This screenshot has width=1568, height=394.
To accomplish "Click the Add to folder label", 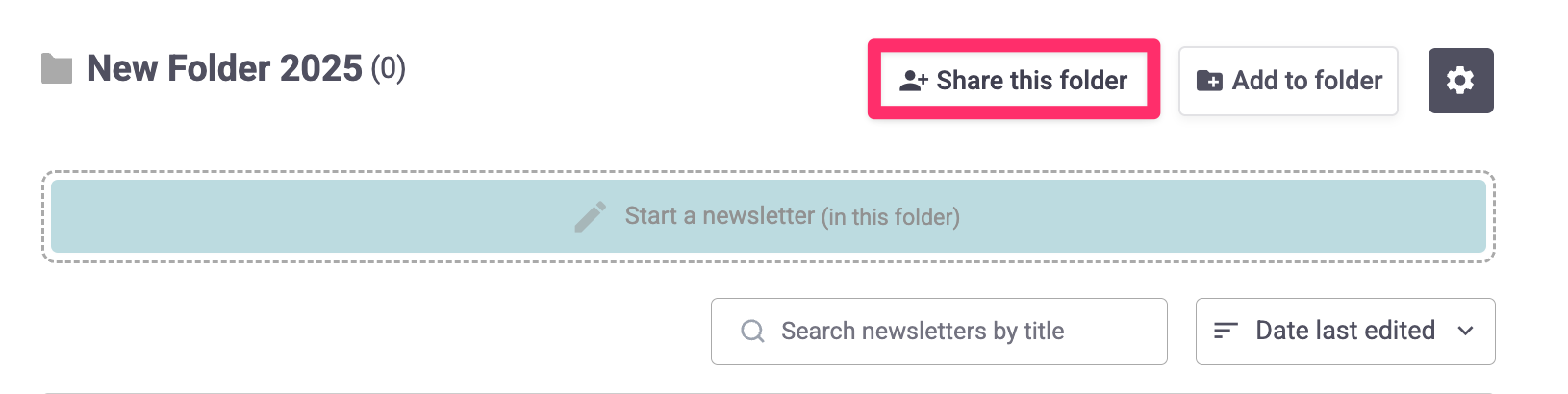I will tap(1307, 81).
